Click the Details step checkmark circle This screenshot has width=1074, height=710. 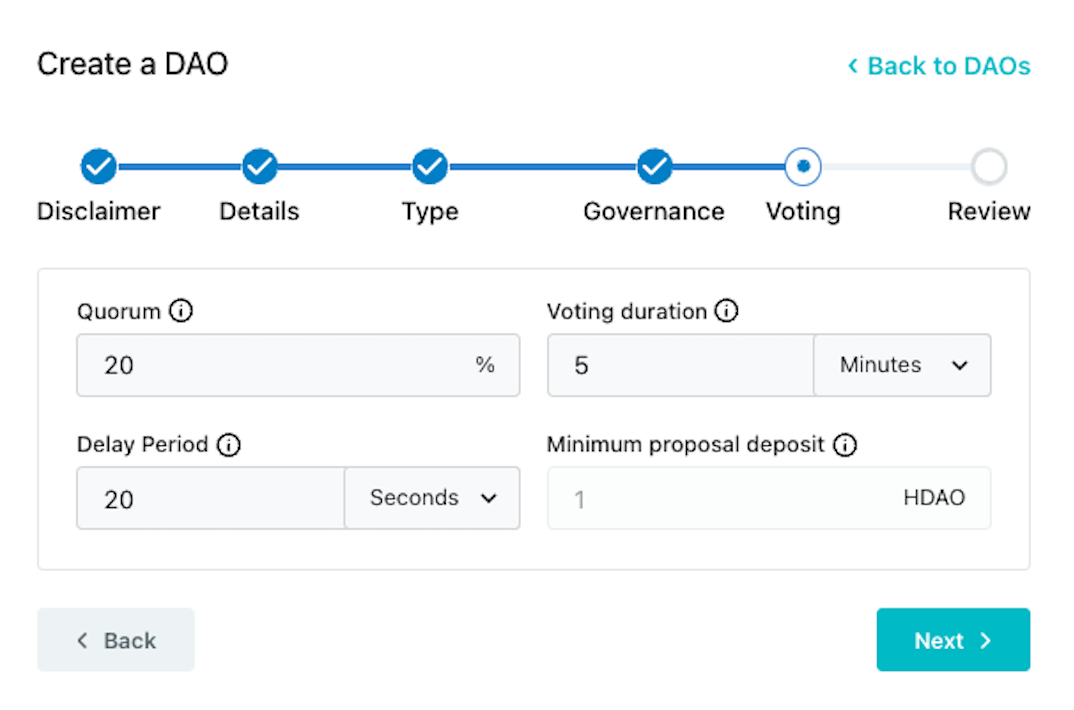coord(259,167)
